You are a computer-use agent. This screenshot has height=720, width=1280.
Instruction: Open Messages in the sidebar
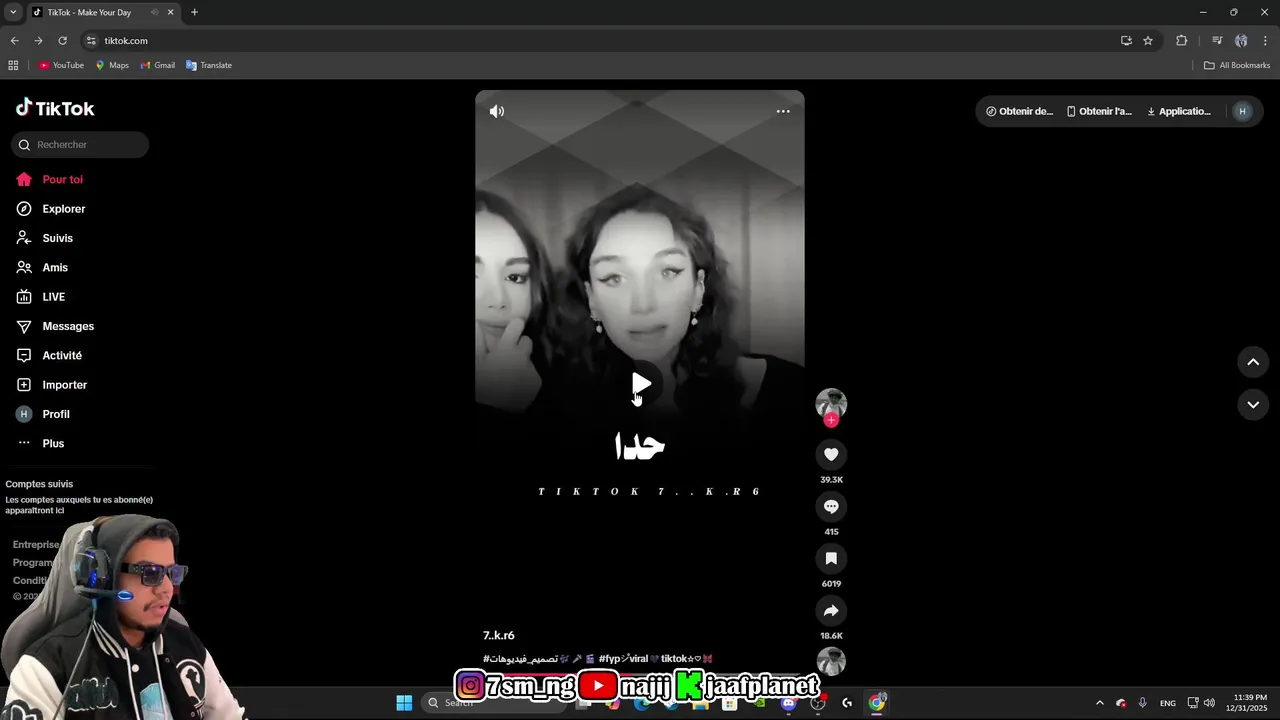55,326
